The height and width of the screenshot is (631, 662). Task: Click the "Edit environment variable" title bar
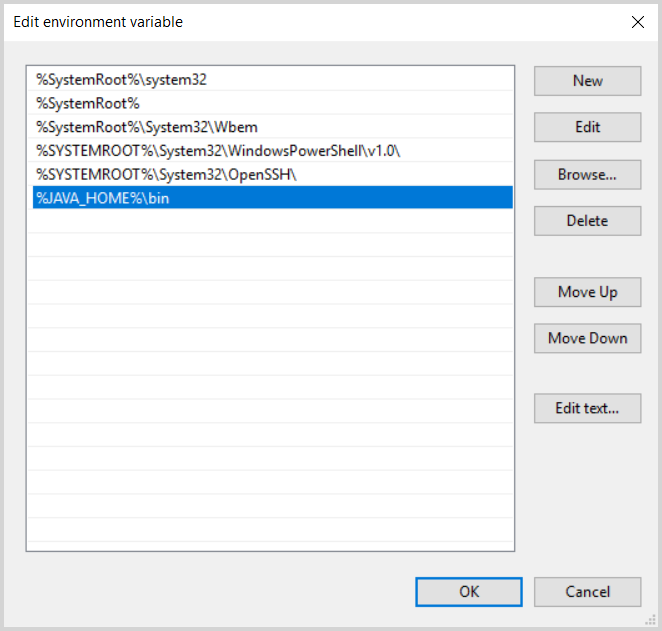300,21
